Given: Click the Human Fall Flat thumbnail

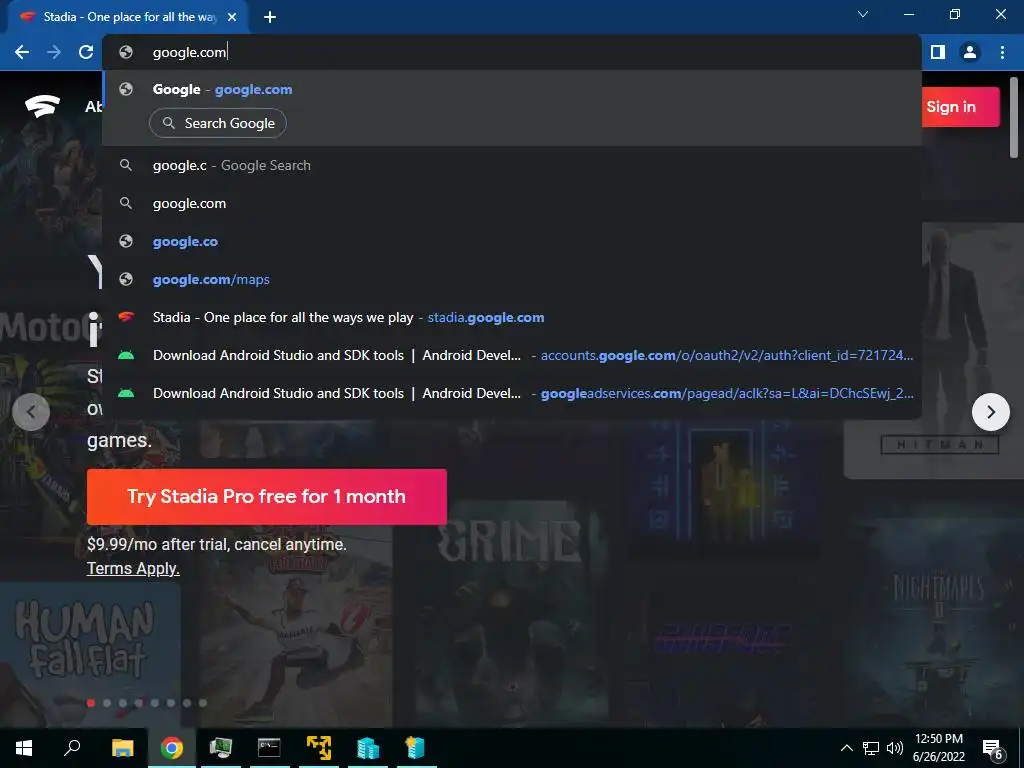Looking at the screenshot, I should point(89,653).
